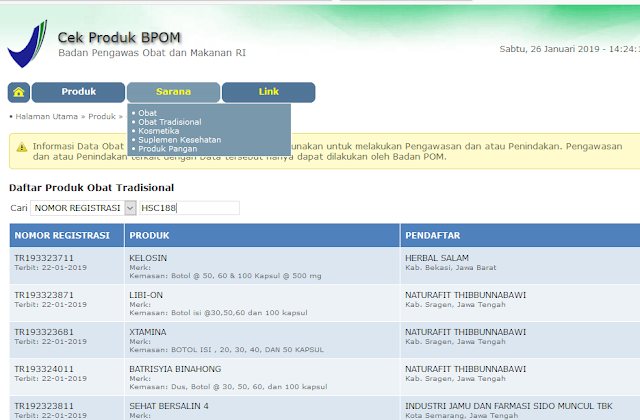Select Kosmetika from the dropdown menu
This screenshot has height=420, width=640.
(159, 131)
